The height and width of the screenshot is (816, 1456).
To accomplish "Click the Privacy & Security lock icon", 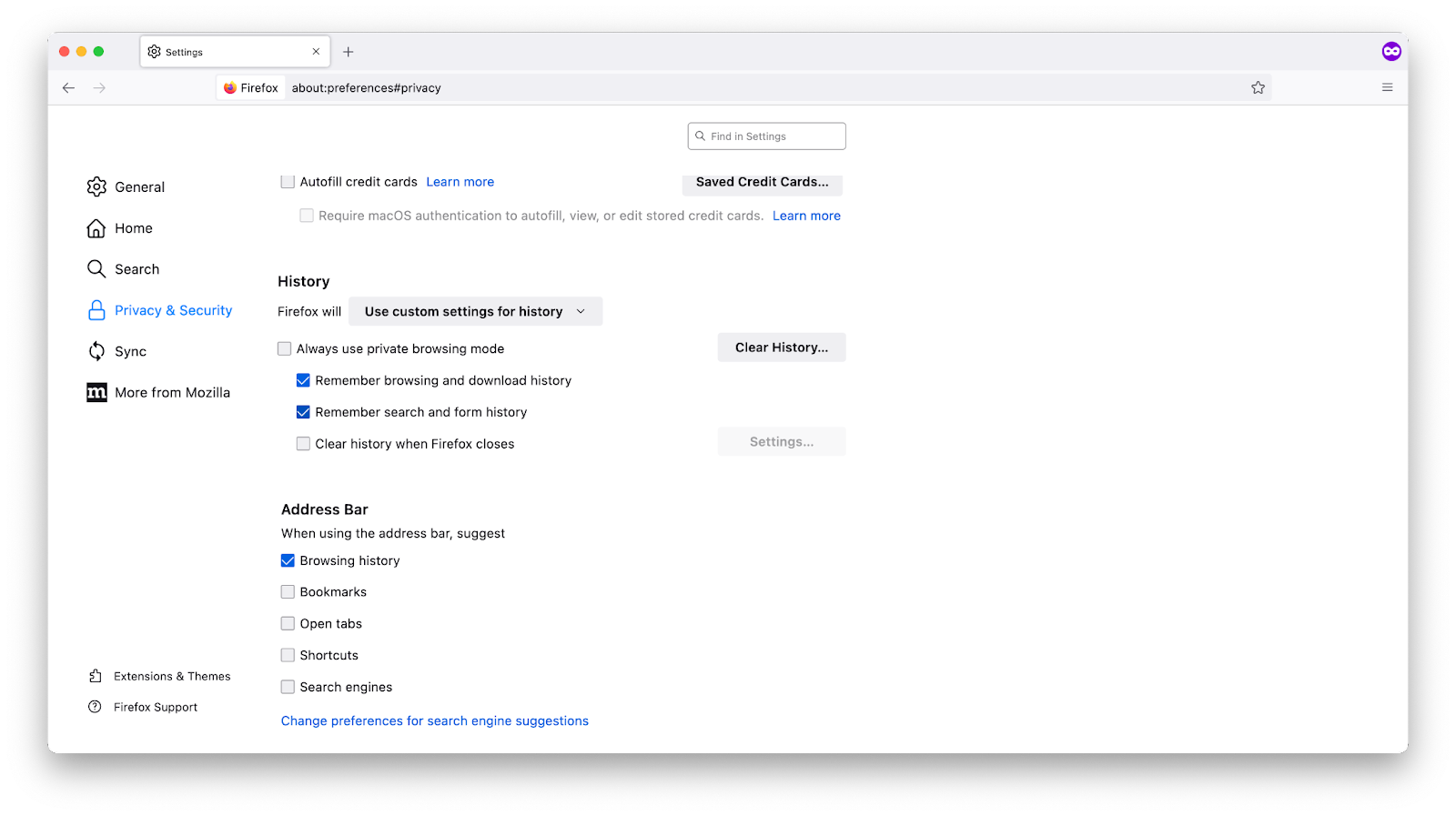I will pyautogui.click(x=96, y=310).
